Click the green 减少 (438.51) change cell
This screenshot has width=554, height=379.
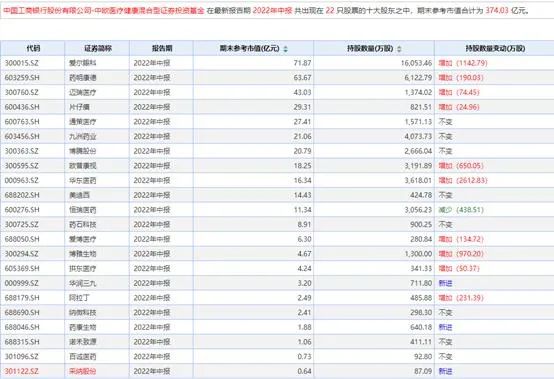[x=461, y=210]
